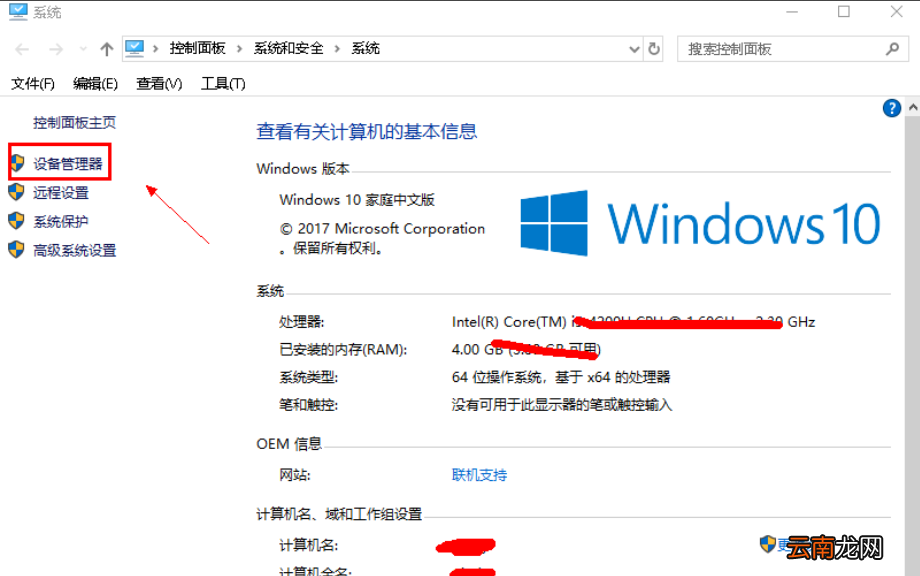
Task: Select 系统和安全 breadcrumb
Action: (288, 49)
